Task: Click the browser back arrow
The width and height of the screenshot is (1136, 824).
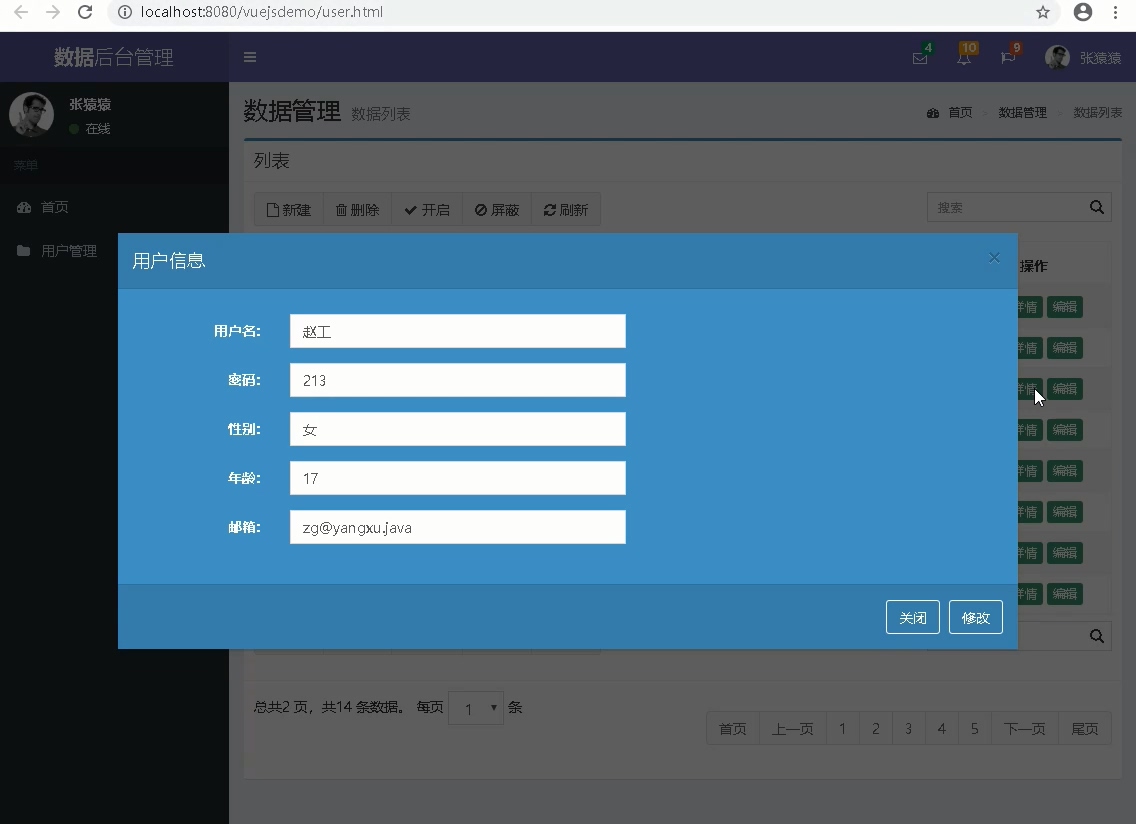Action: click(x=21, y=12)
